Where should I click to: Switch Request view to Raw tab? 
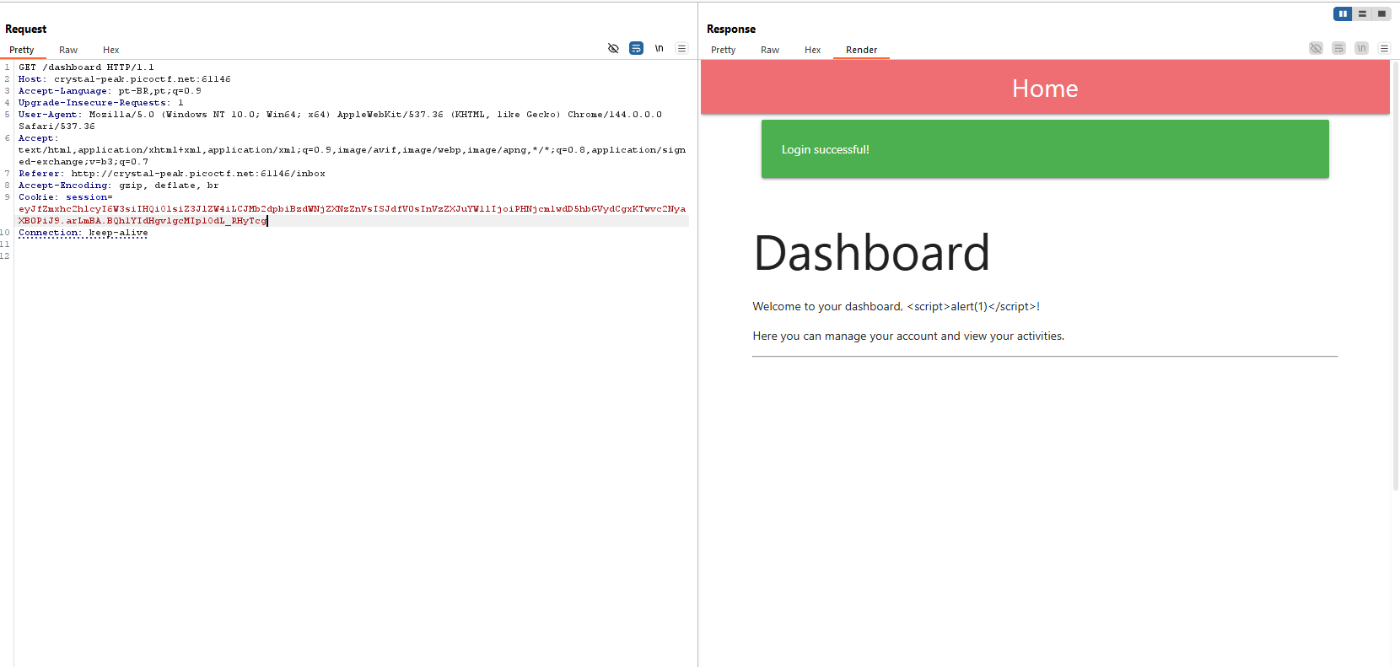68,50
